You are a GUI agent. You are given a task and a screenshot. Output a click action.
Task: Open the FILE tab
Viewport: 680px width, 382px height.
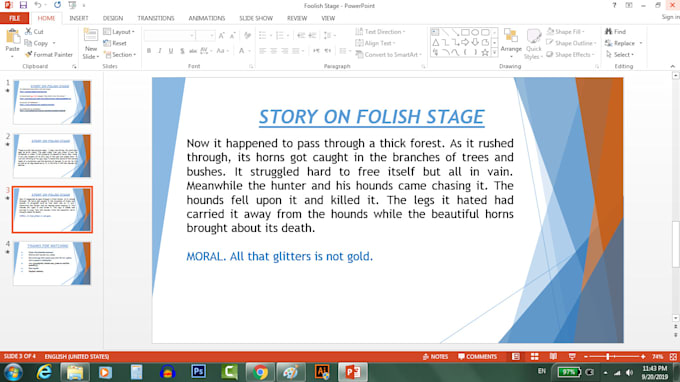[14, 18]
